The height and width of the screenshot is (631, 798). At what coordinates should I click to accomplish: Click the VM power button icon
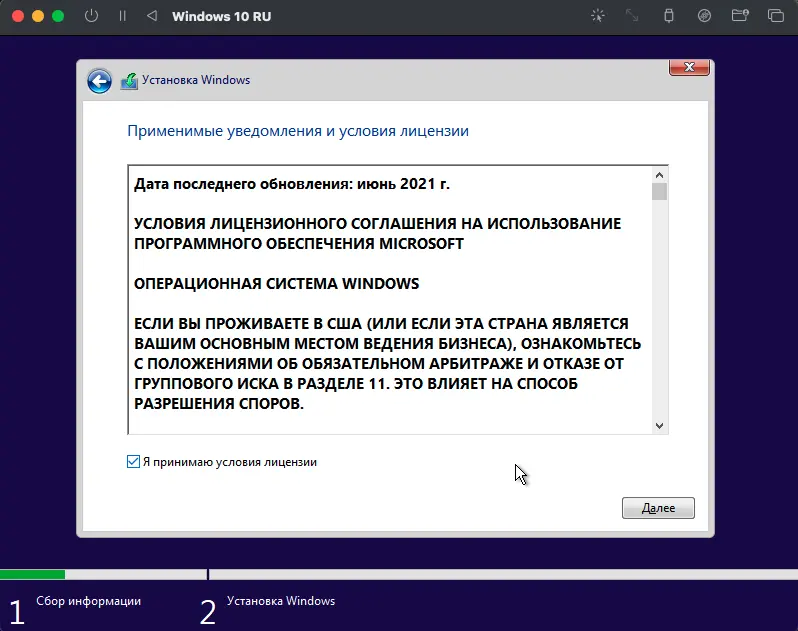tap(92, 16)
